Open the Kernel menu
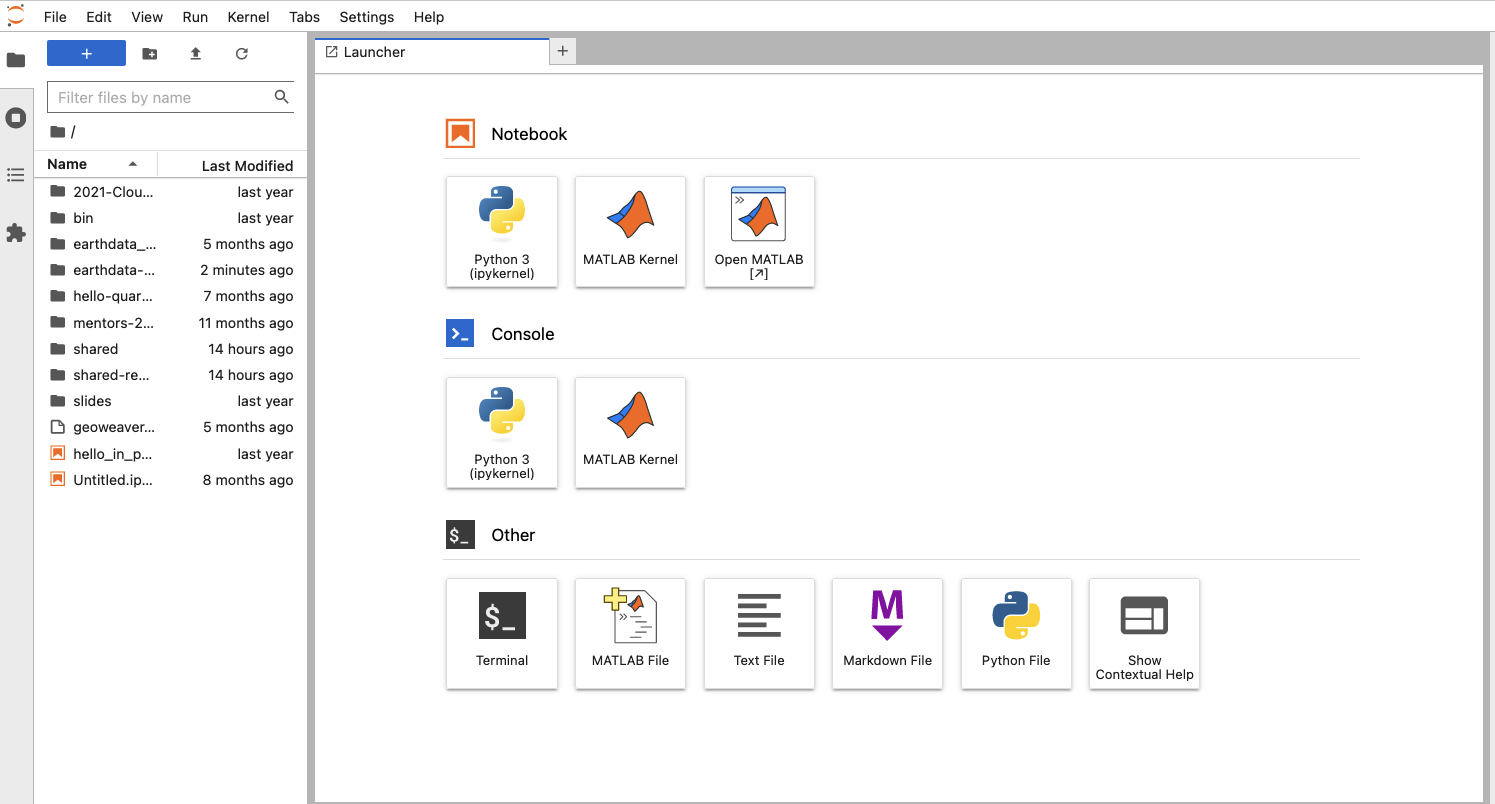The image size is (1495, 804). coord(247,17)
